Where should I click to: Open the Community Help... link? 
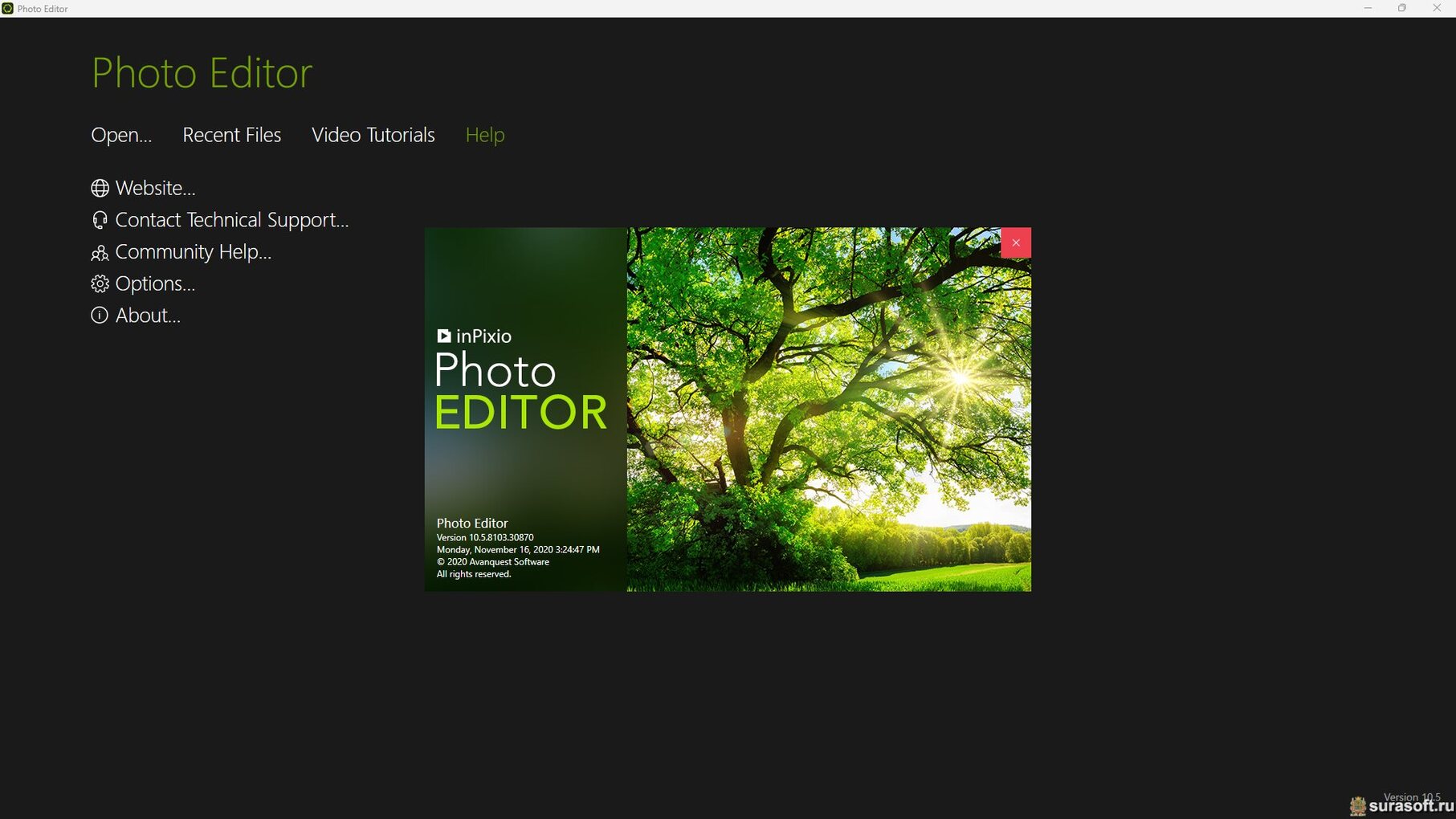pyautogui.click(x=194, y=252)
